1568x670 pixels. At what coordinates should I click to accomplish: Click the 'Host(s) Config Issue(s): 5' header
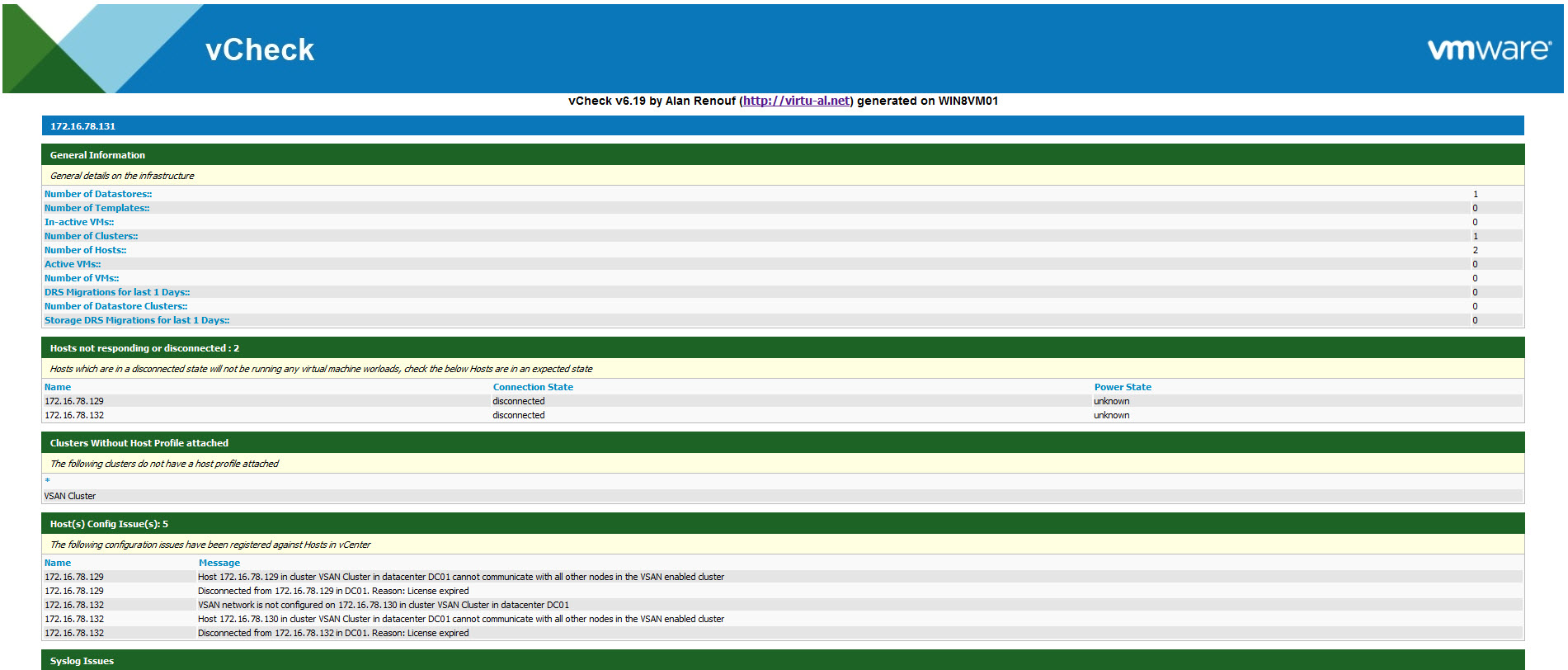tap(783, 524)
